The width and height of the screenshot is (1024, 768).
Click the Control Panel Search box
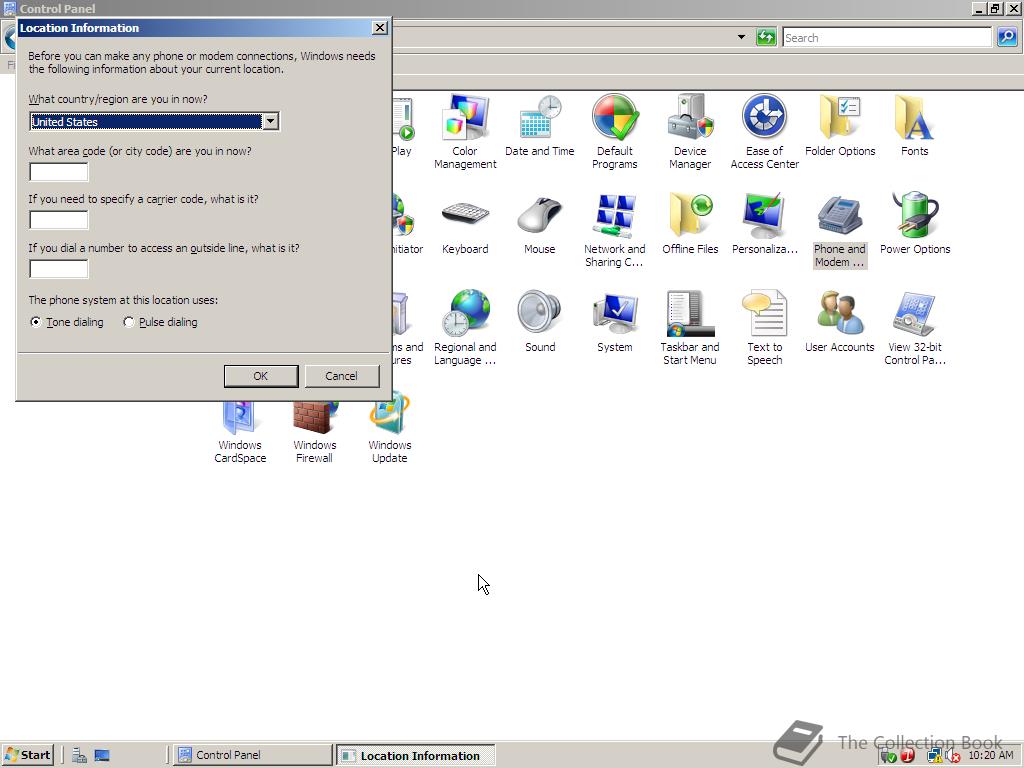coord(887,38)
